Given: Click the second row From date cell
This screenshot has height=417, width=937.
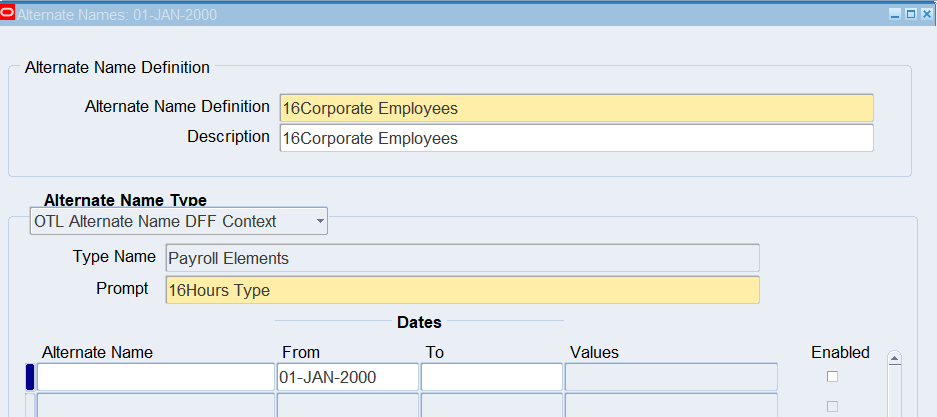Looking at the screenshot, I should (347, 406).
